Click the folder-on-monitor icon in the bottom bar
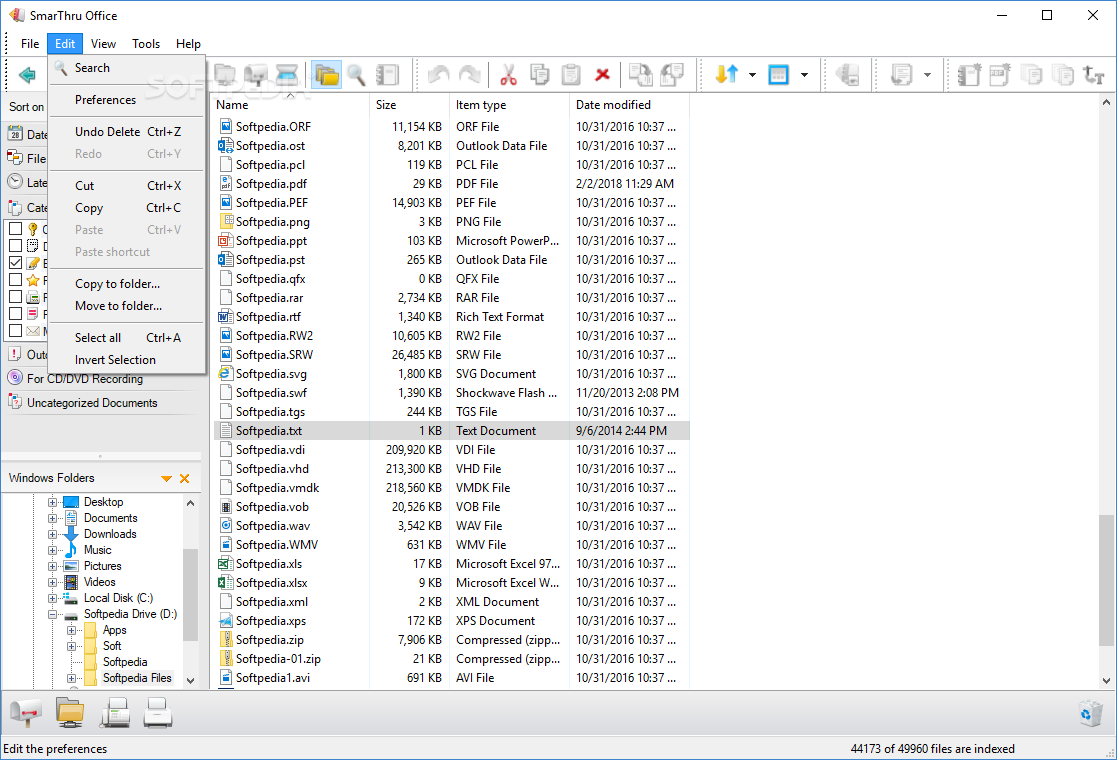 pyautogui.click(x=70, y=712)
